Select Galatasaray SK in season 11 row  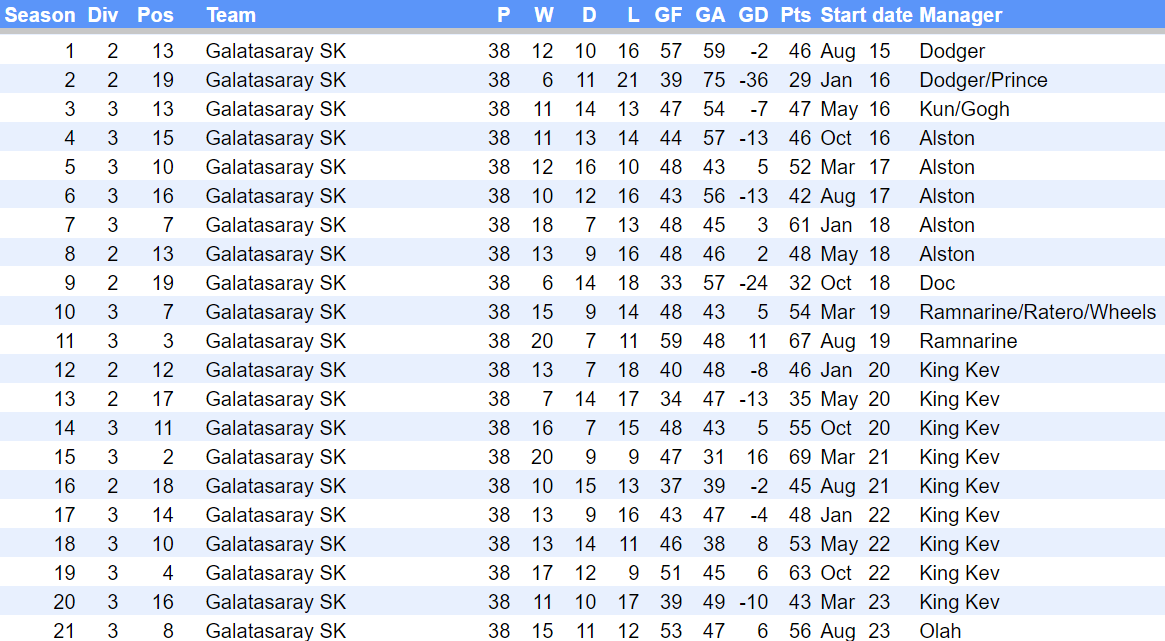coord(275,341)
